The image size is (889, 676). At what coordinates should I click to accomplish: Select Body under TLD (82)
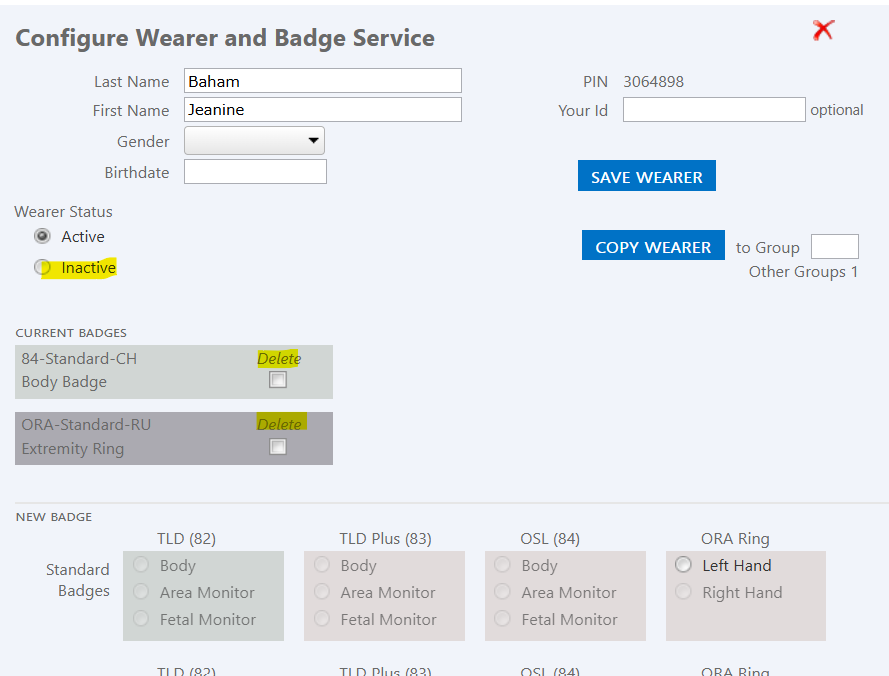[140, 565]
